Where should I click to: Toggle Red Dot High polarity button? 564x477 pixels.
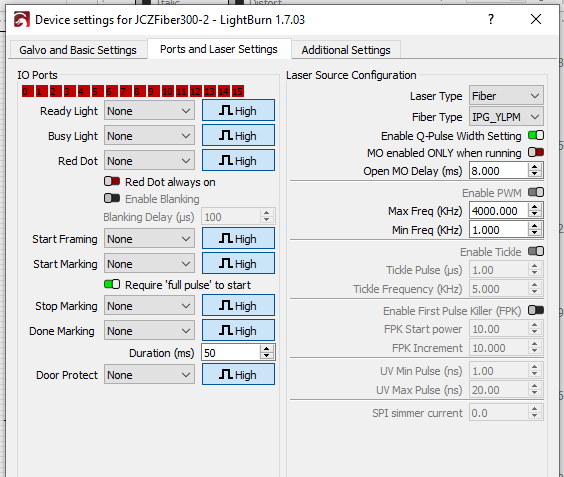click(238, 160)
